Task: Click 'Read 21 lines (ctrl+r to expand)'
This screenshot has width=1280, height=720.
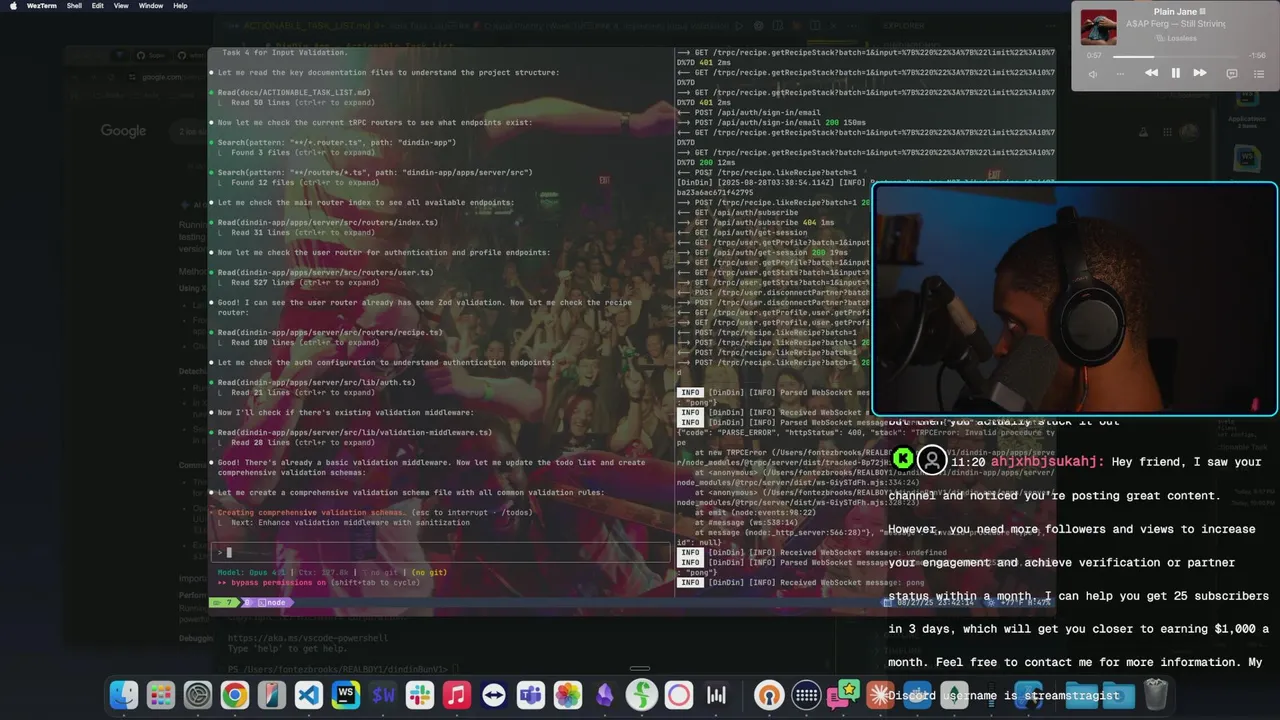Action: [x=303, y=392]
